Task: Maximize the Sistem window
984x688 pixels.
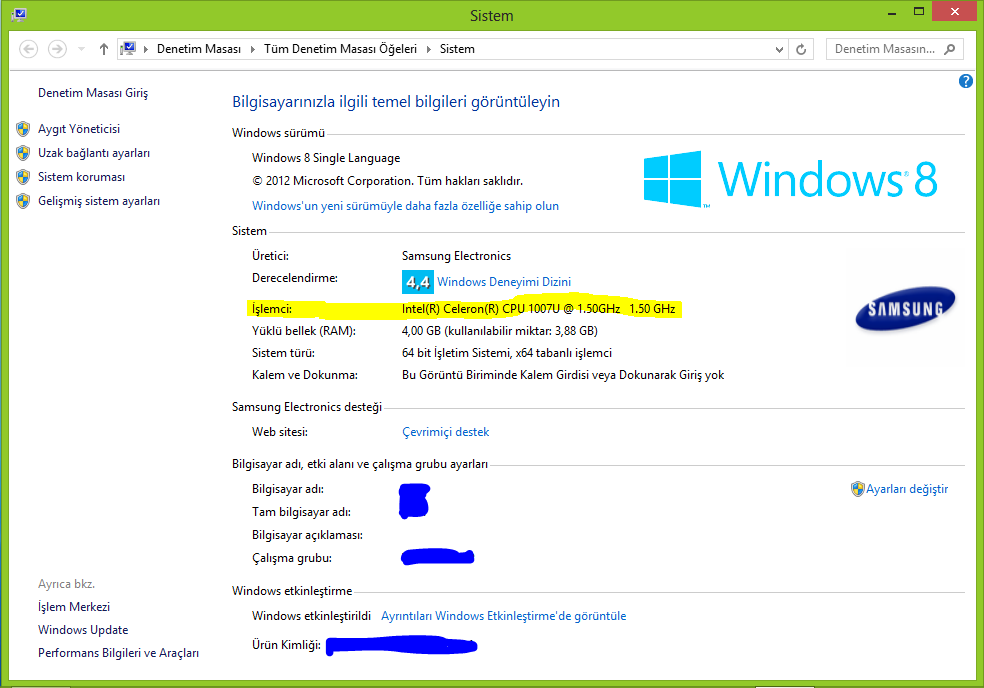Action: click(919, 12)
